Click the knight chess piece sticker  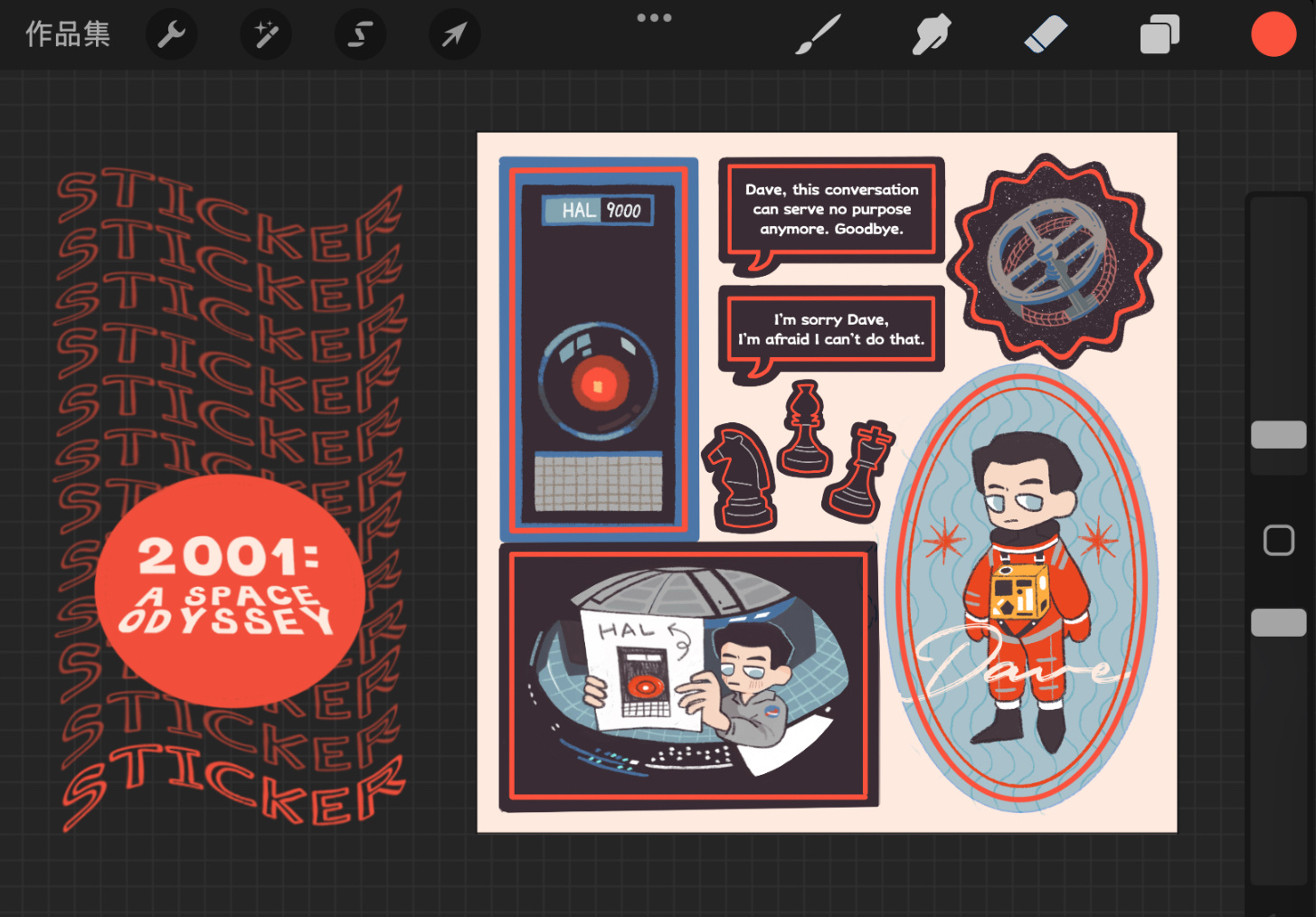click(x=742, y=477)
